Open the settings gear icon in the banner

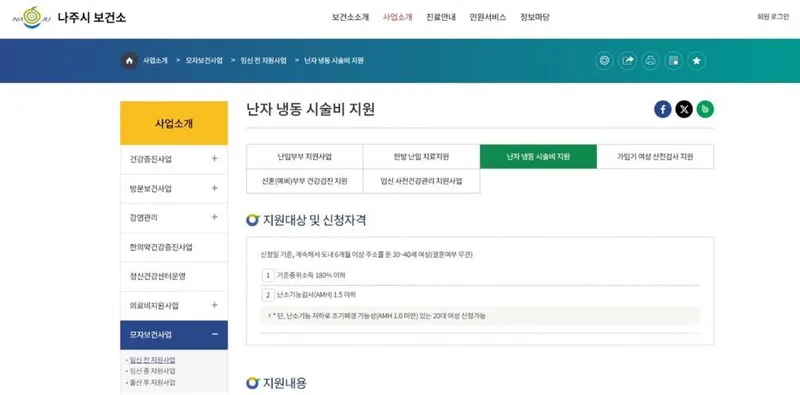tap(605, 61)
